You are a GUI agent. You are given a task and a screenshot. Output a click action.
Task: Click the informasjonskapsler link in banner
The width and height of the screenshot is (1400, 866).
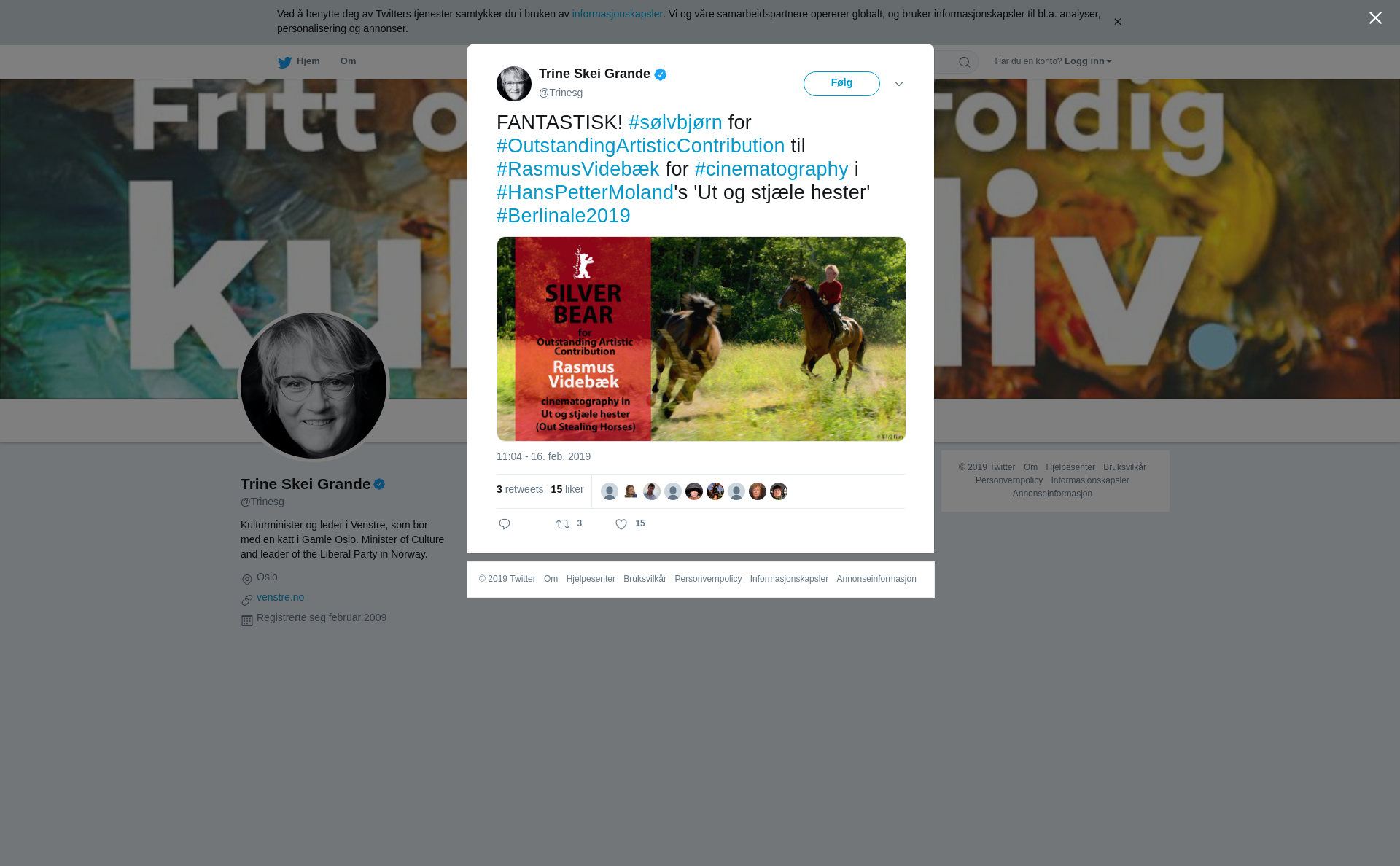[617, 14]
